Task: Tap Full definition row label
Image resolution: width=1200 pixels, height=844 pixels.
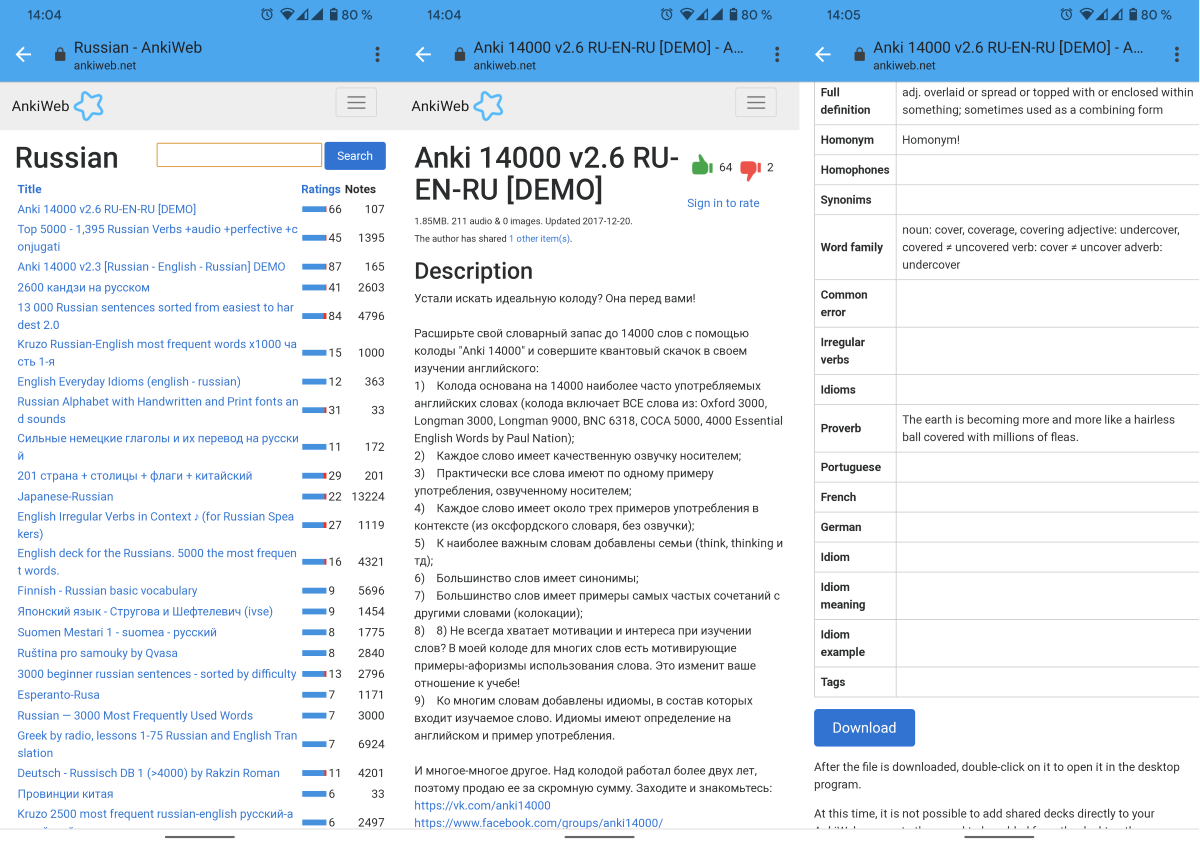Action: point(845,101)
